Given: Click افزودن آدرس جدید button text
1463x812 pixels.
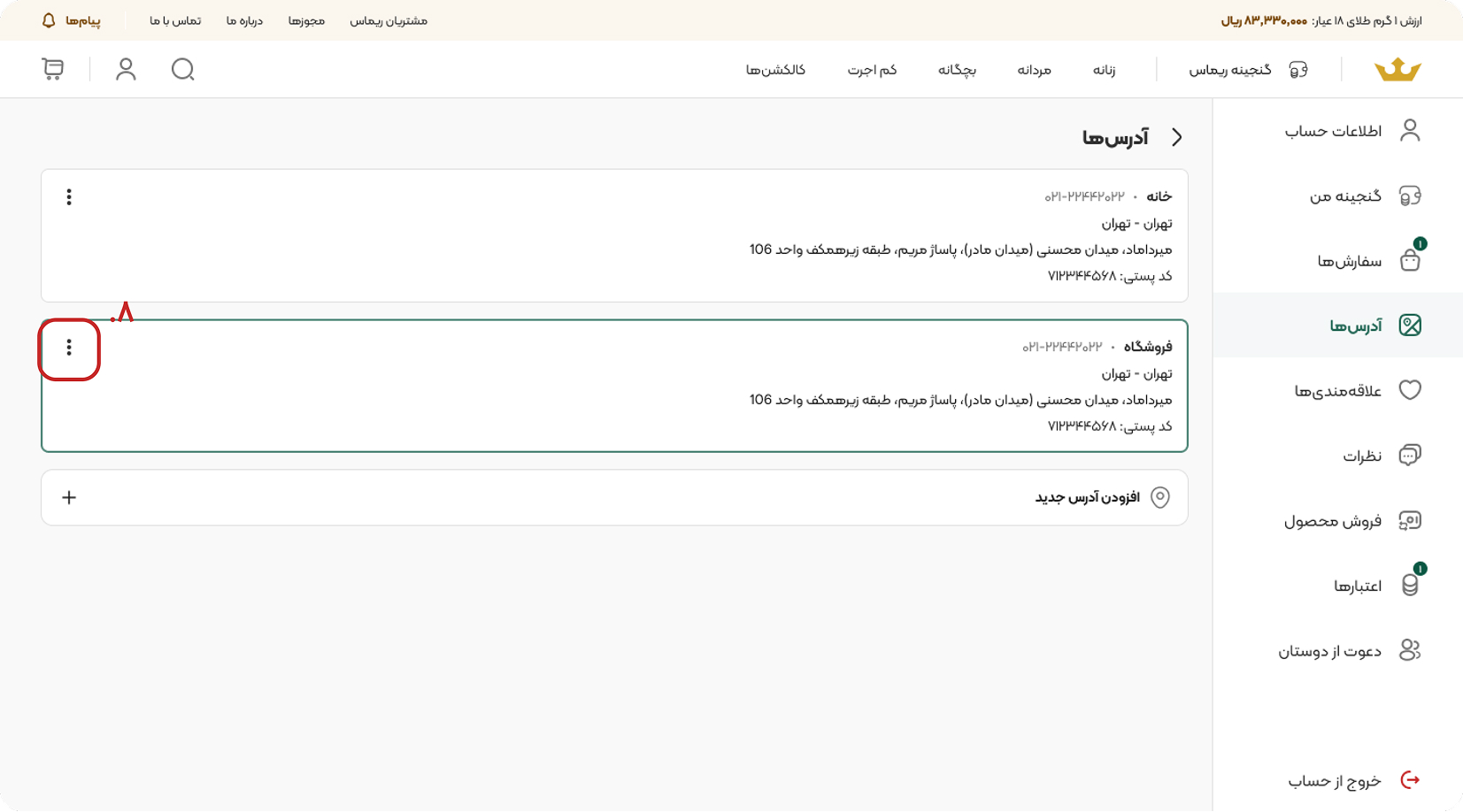Looking at the screenshot, I should click(x=1088, y=497).
